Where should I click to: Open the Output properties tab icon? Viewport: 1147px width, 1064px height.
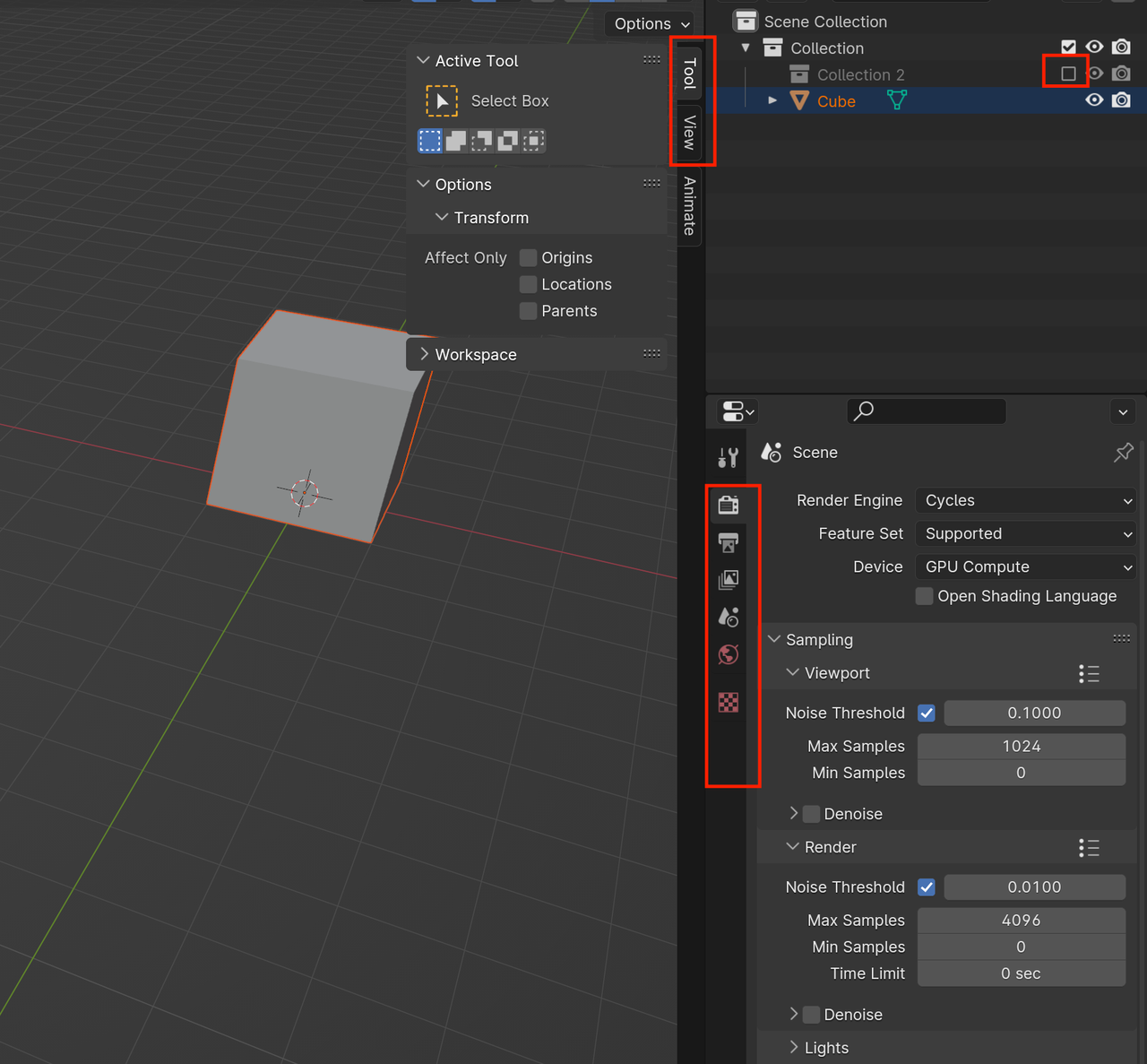pos(729,542)
